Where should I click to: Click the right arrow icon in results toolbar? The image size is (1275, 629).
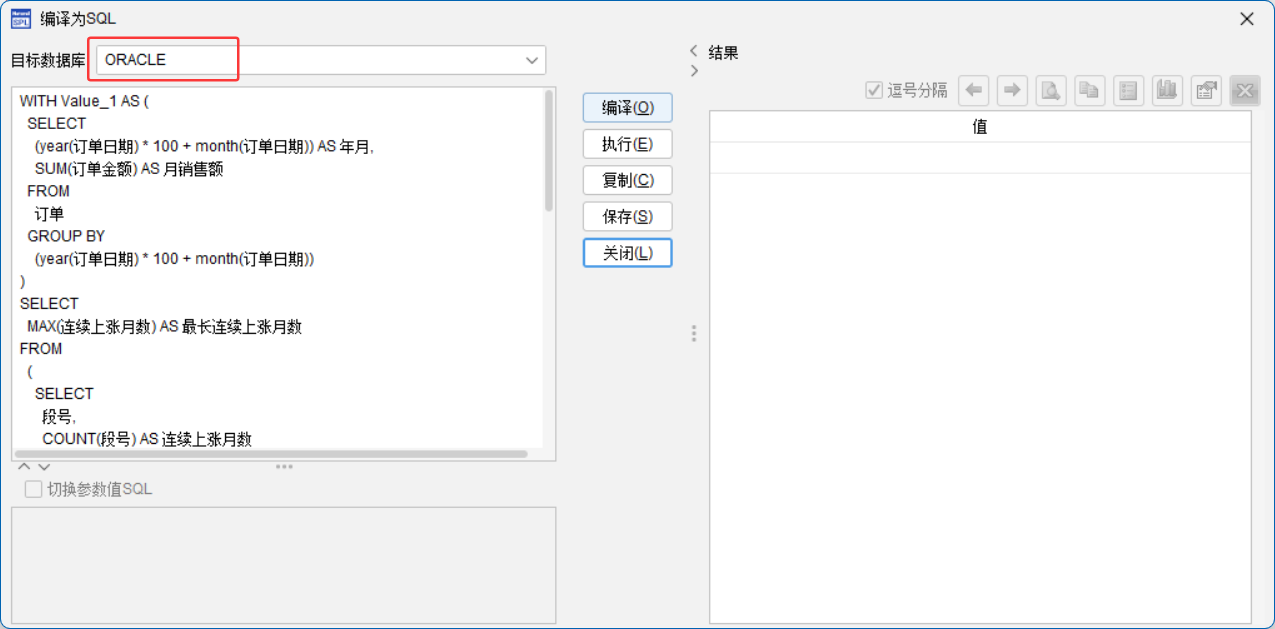1012,91
